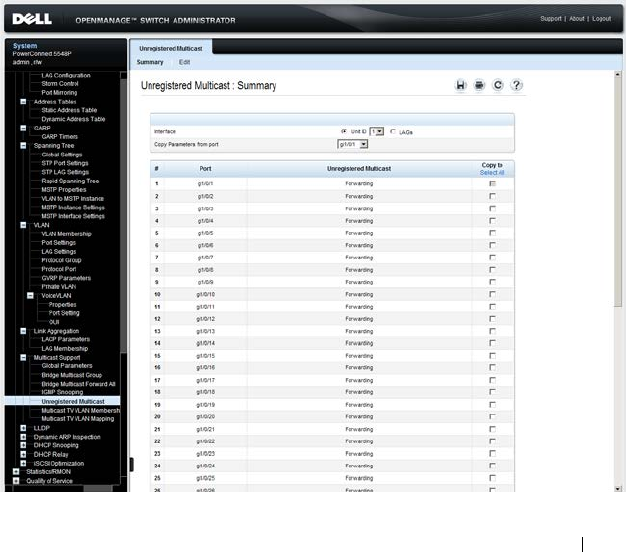Expand the DHCP Snooping node
The height and width of the screenshot is (552, 641).
(23, 445)
